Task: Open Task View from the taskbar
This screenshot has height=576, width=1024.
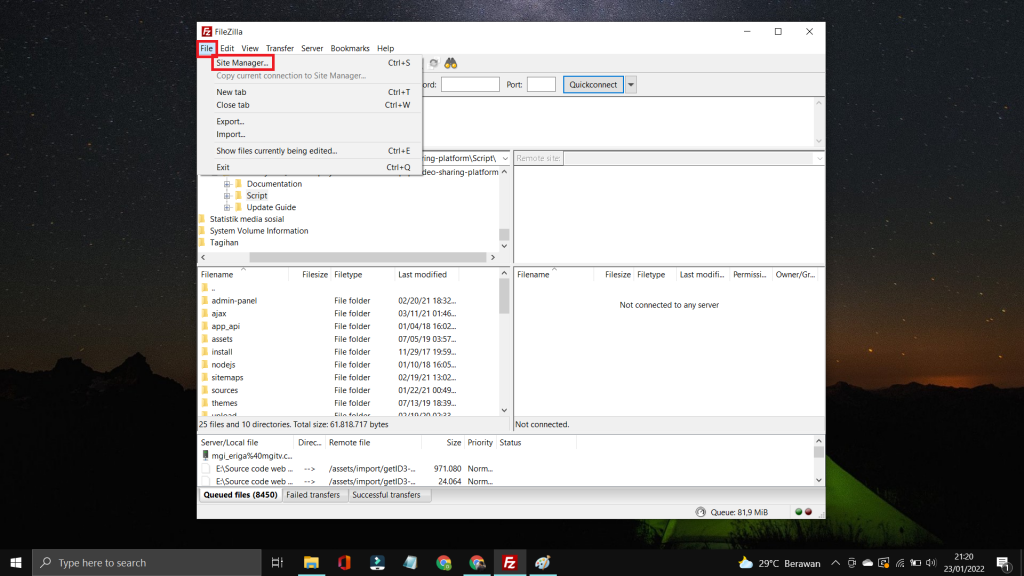Action: (277, 562)
